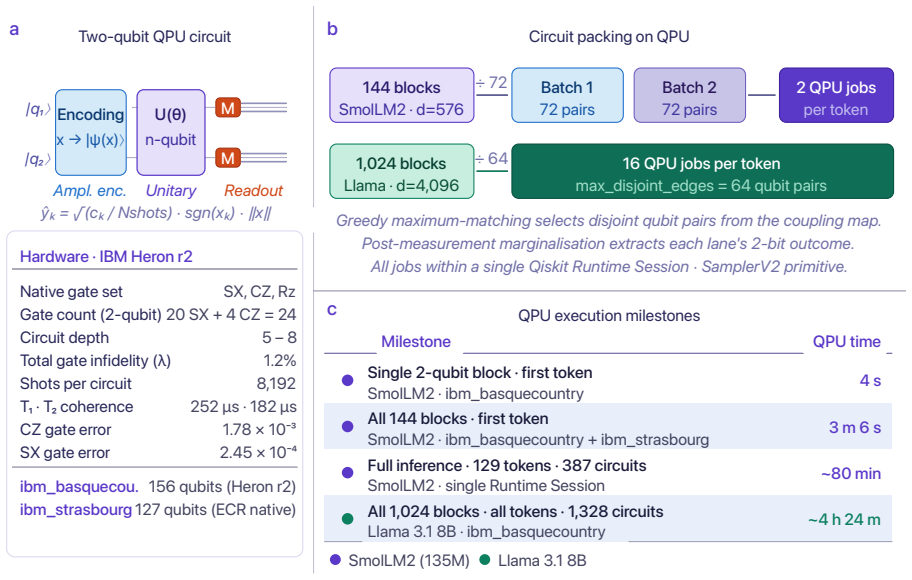Click the 2 QPU jobs per token box
This screenshot has width=912, height=580.
coord(836,95)
